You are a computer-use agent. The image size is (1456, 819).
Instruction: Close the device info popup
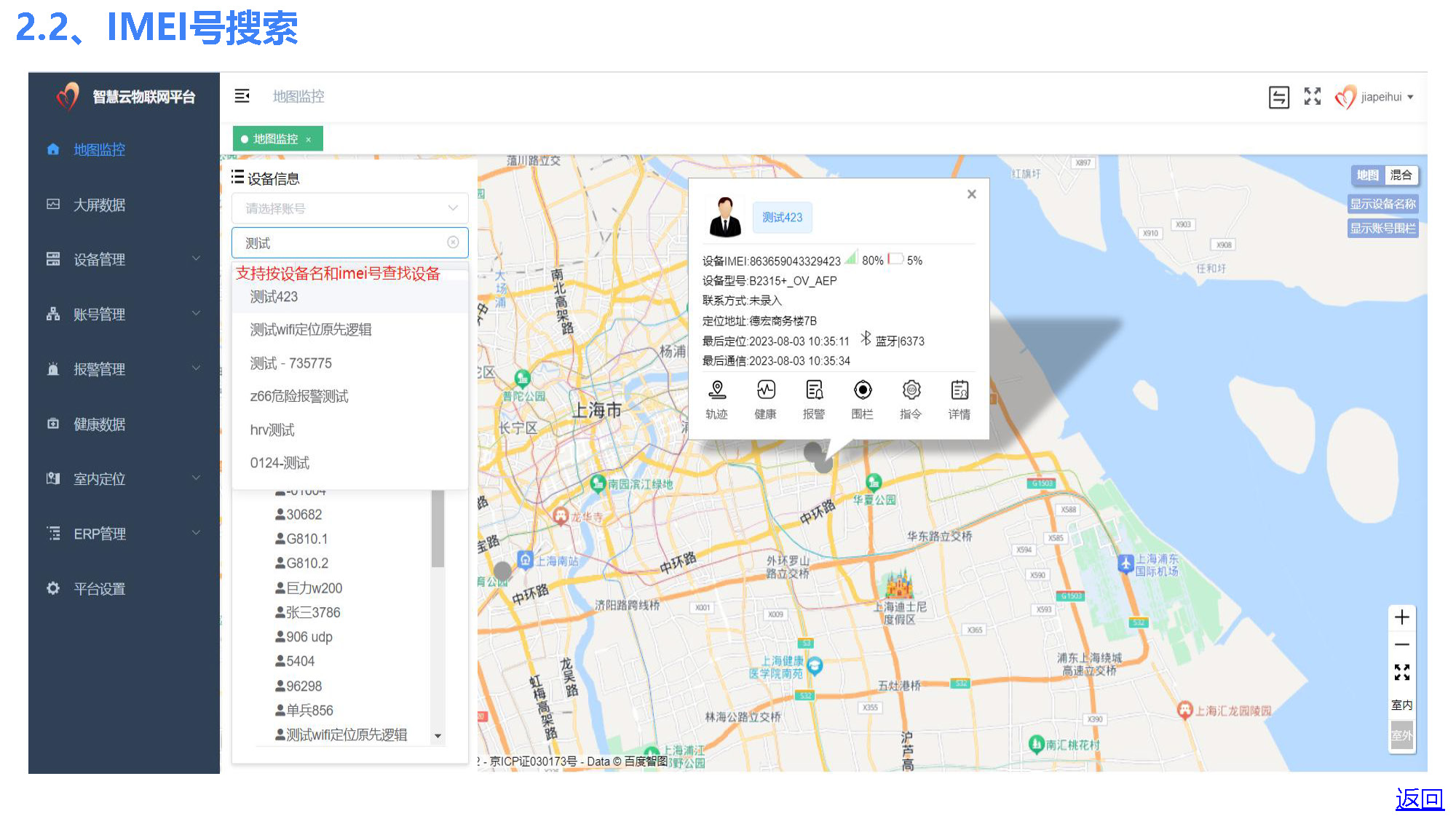click(971, 194)
